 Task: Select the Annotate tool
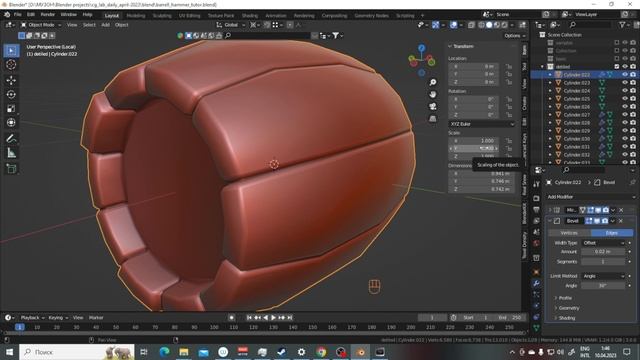11,139
